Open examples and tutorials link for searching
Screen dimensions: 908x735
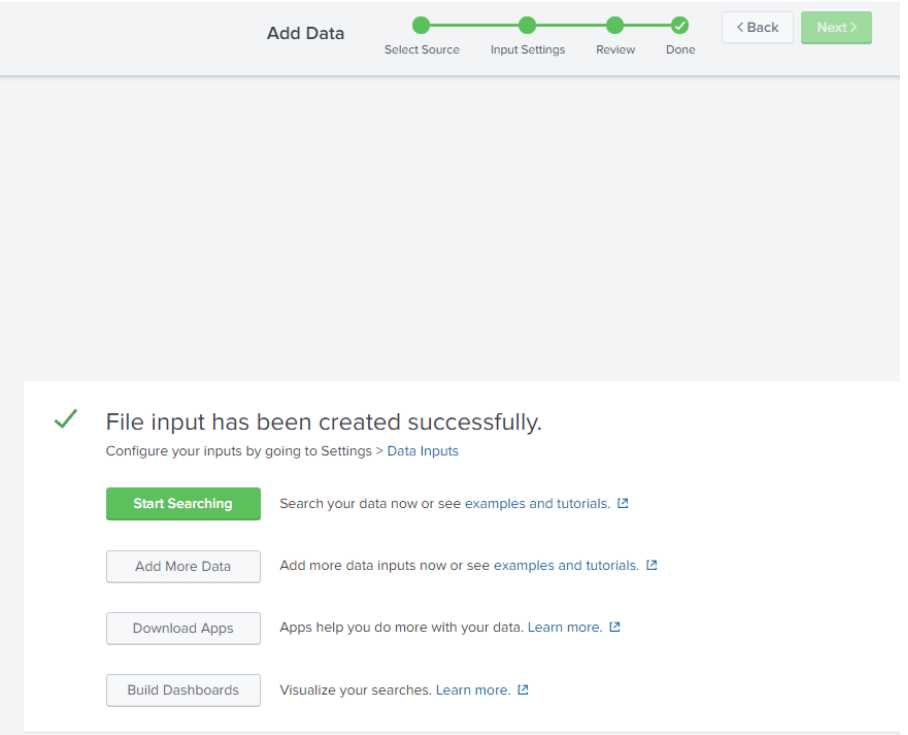coord(537,503)
